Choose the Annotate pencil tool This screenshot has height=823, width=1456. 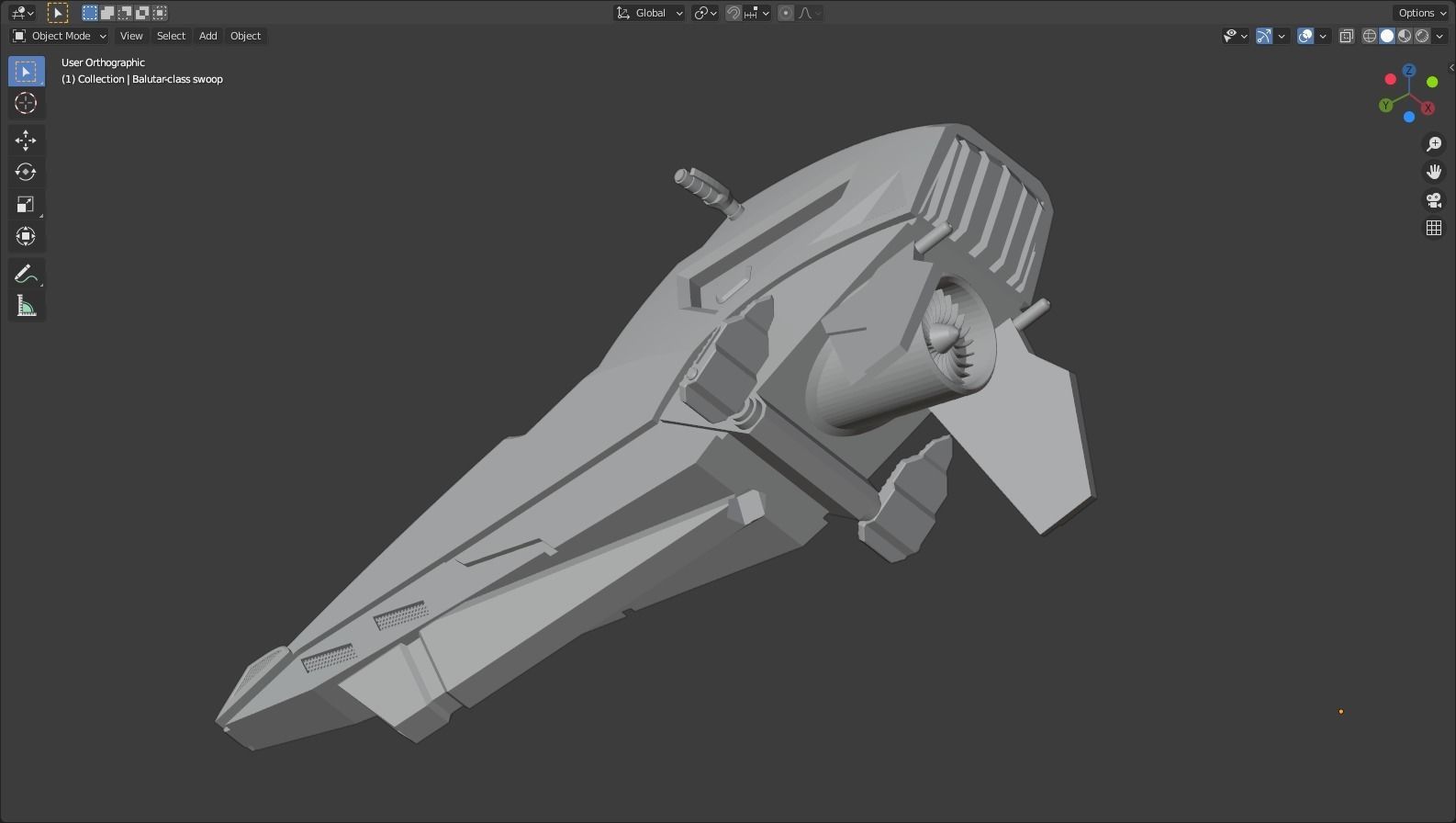[26, 274]
